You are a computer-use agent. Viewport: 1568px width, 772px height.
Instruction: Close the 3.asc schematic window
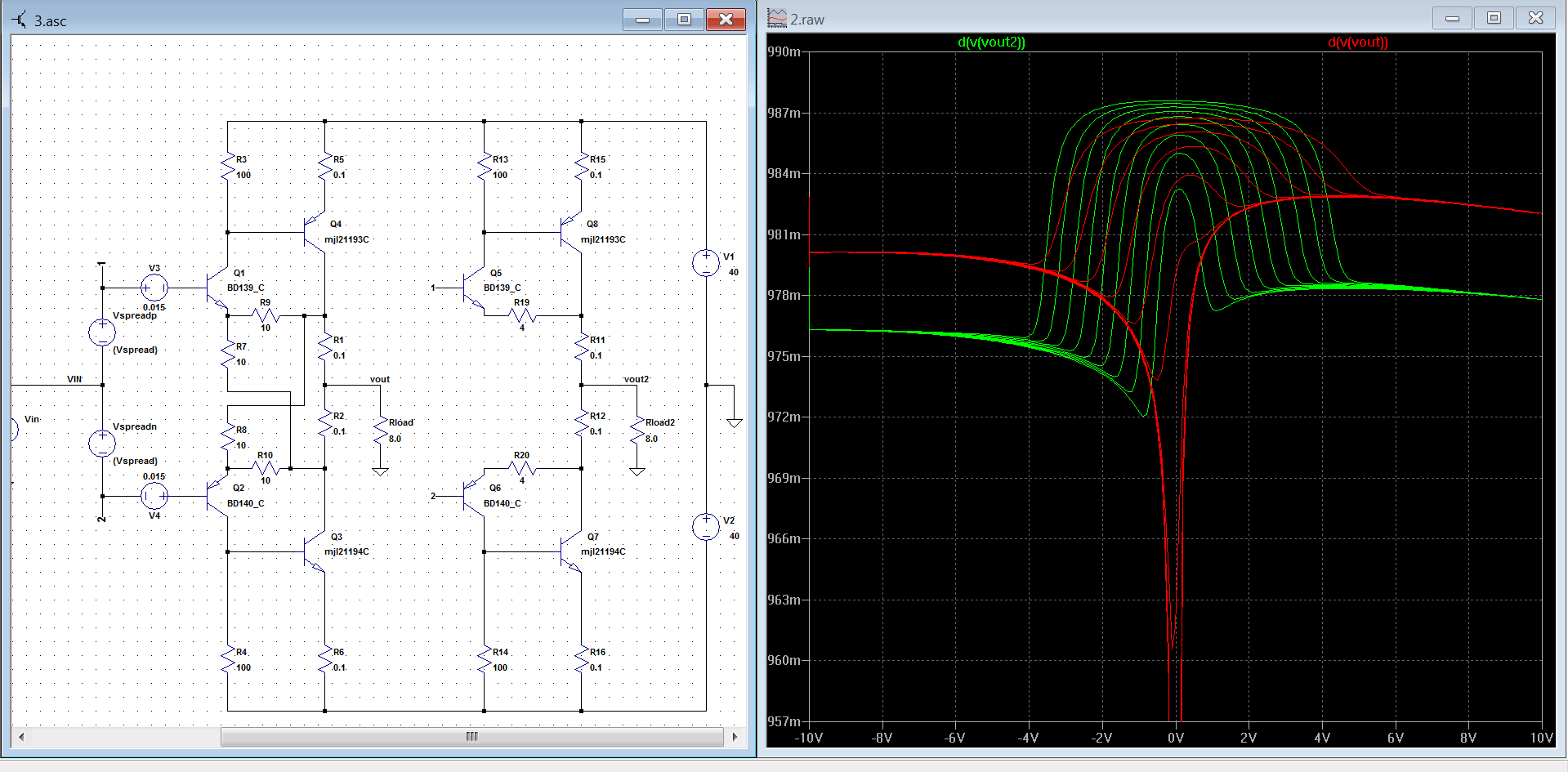point(726,20)
